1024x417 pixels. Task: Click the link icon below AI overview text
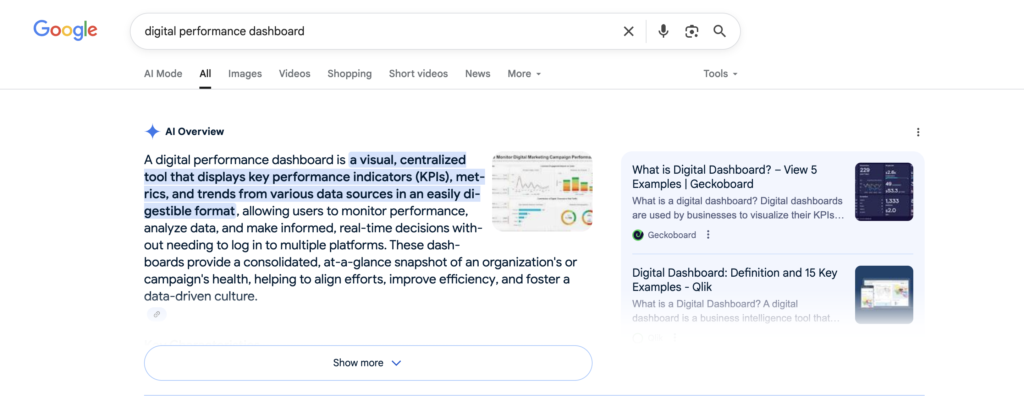[x=156, y=314]
